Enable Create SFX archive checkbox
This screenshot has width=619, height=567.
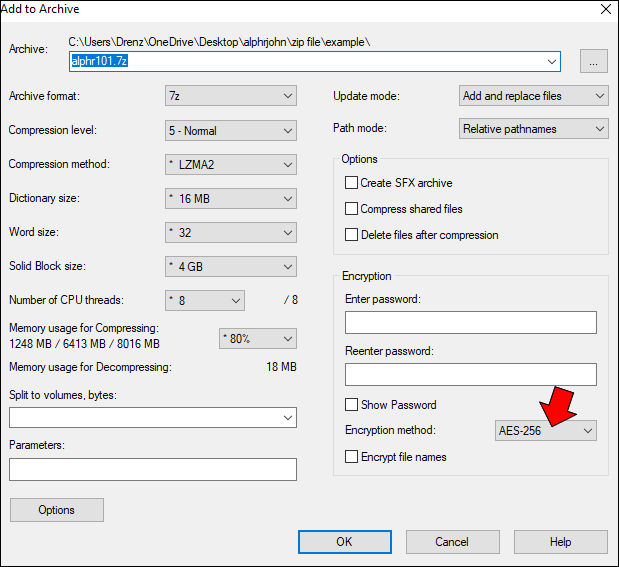351,183
